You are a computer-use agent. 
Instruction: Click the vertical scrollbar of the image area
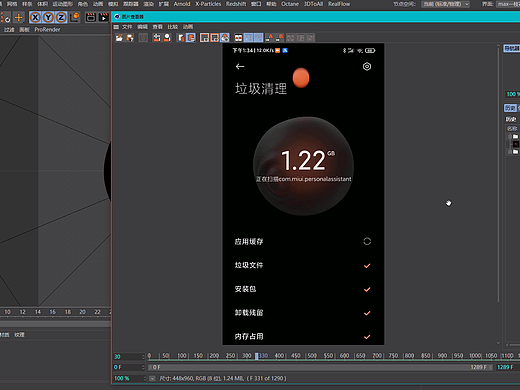(x=498, y=173)
